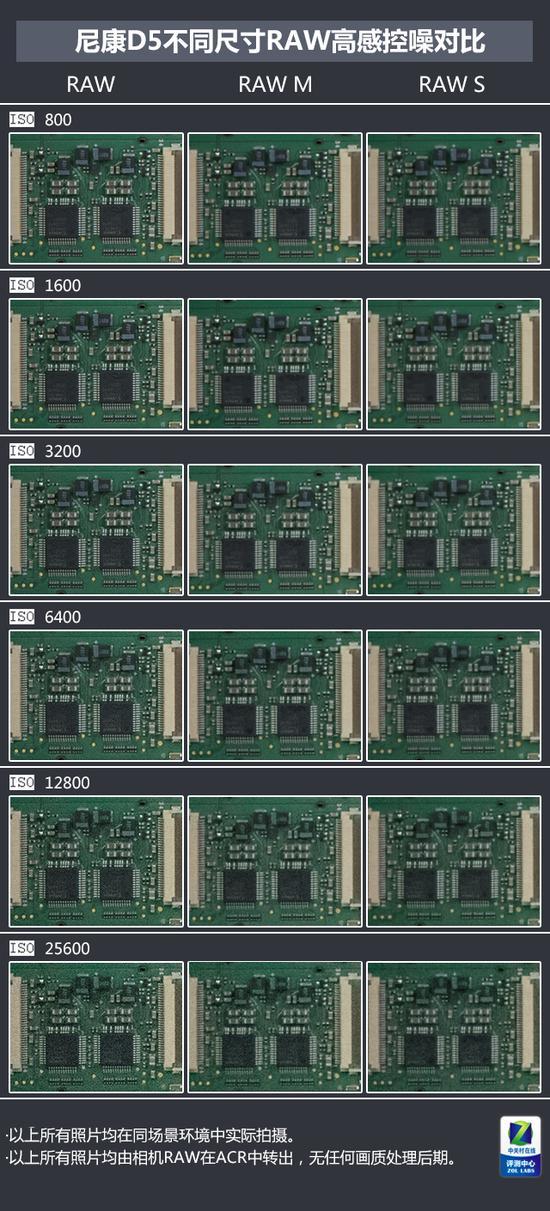View the ISO 6400 RAW S thumbnail
Screen dimensions: 550x1211
(454, 696)
